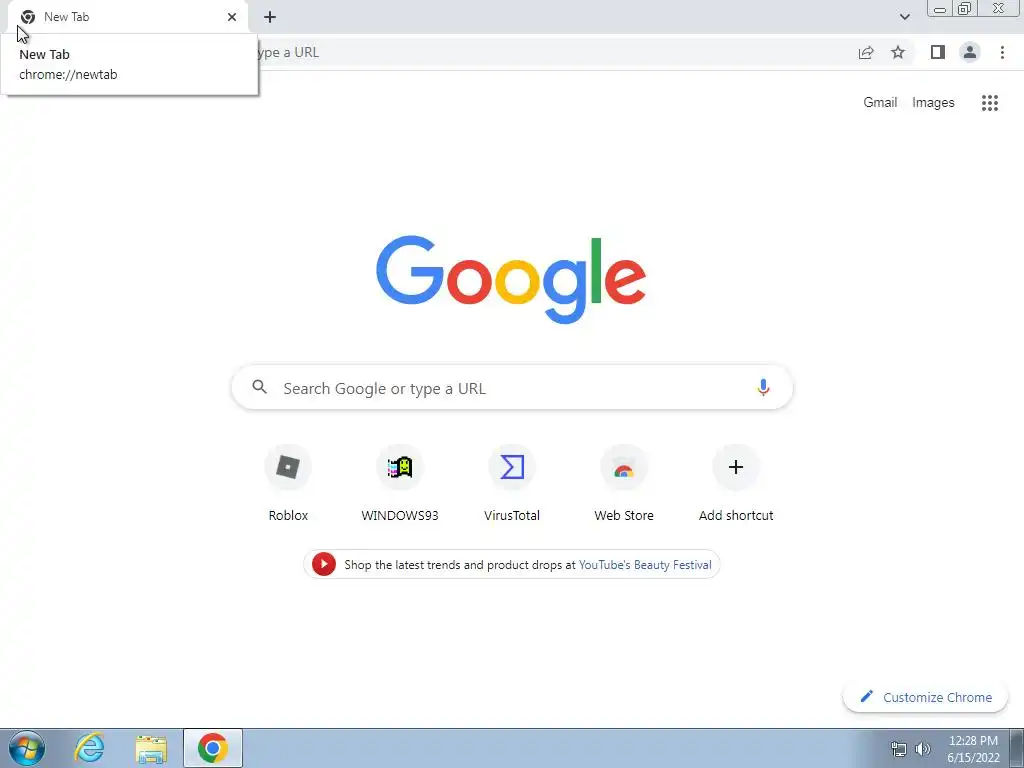Open YouTube's Beauty Festival link
This screenshot has height=768, width=1024.
coord(645,565)
